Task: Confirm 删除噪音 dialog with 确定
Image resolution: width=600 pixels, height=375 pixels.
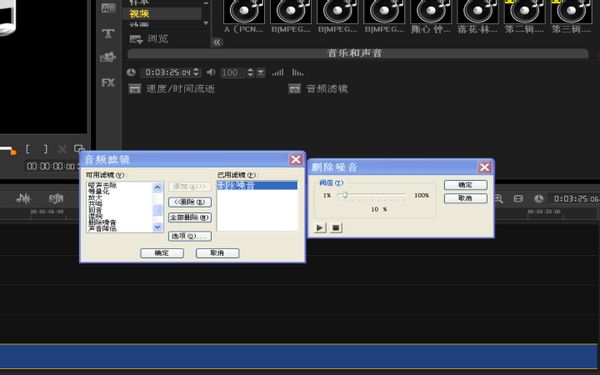Action: tap(465, 185)
